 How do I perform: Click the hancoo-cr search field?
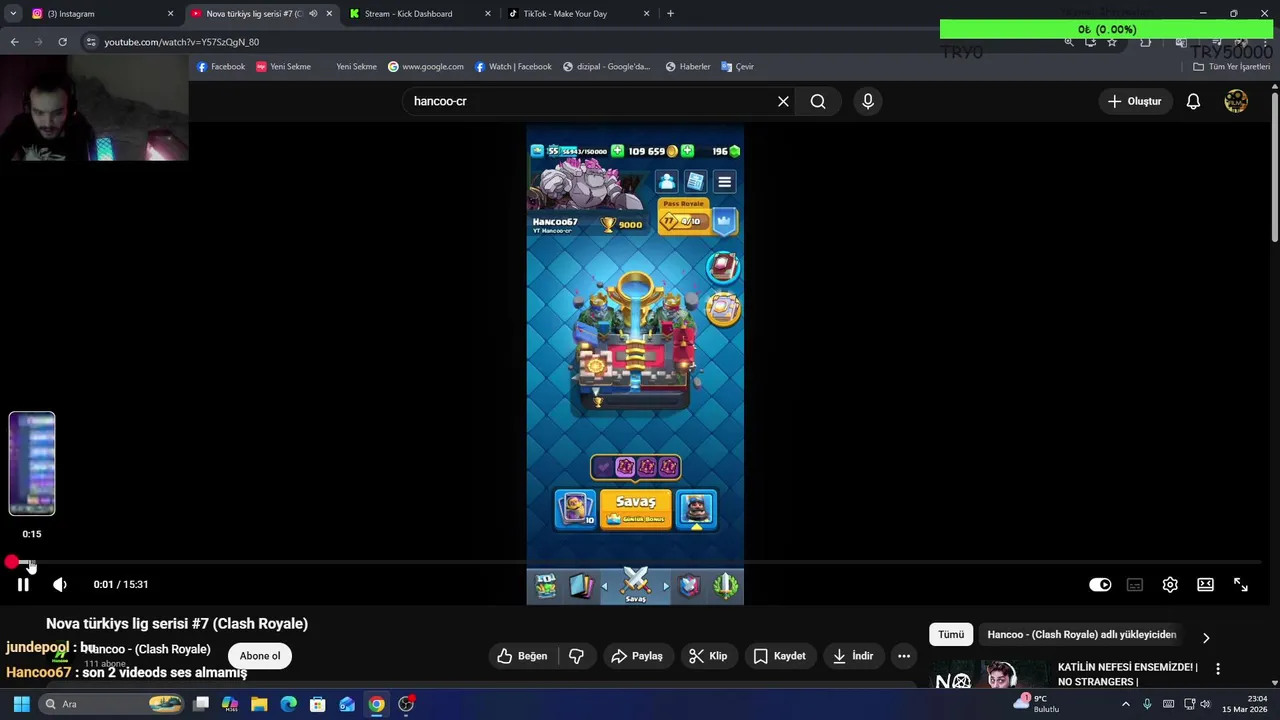tap(590, 101)
